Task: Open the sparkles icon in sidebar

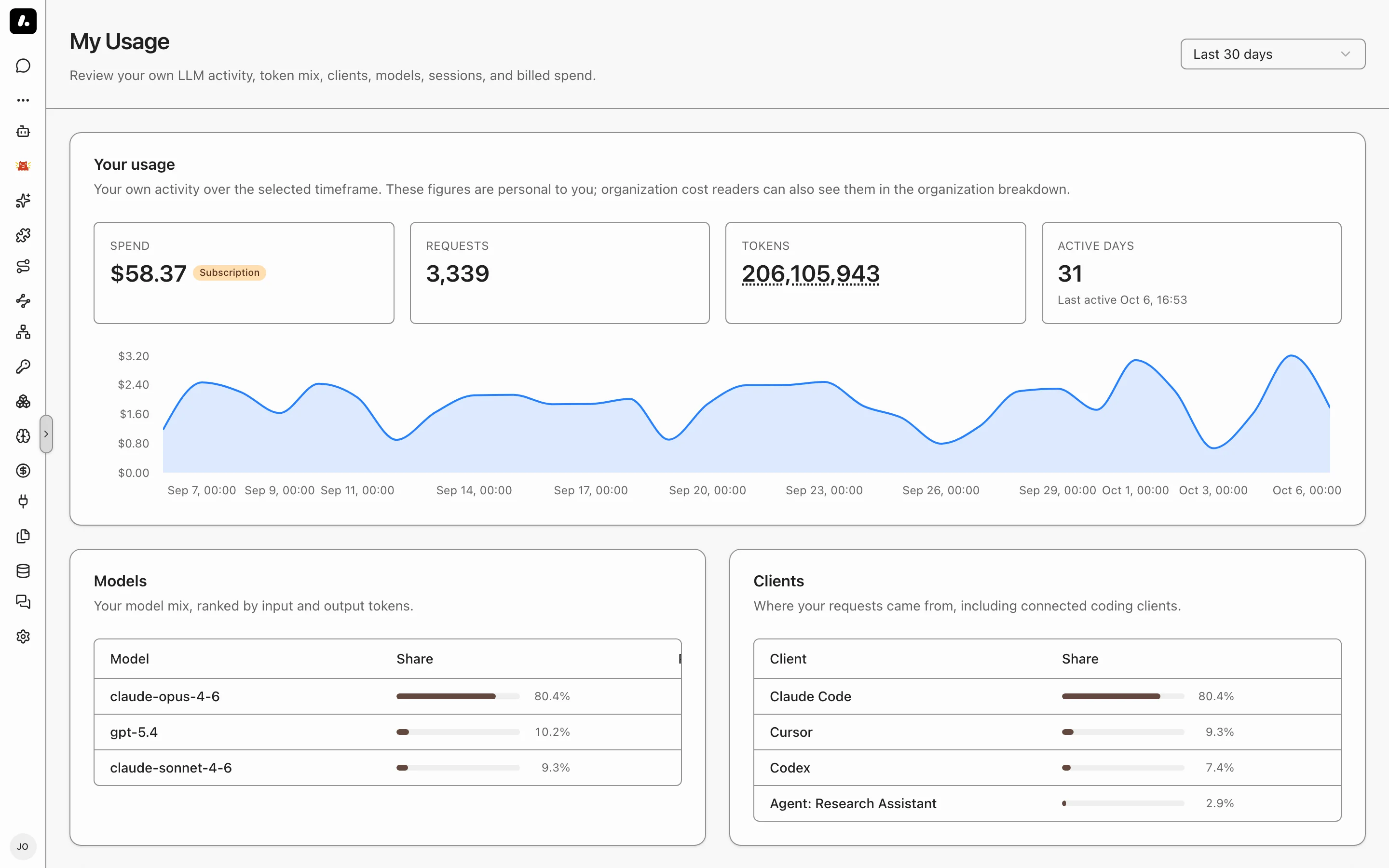Action: point(23,200)
